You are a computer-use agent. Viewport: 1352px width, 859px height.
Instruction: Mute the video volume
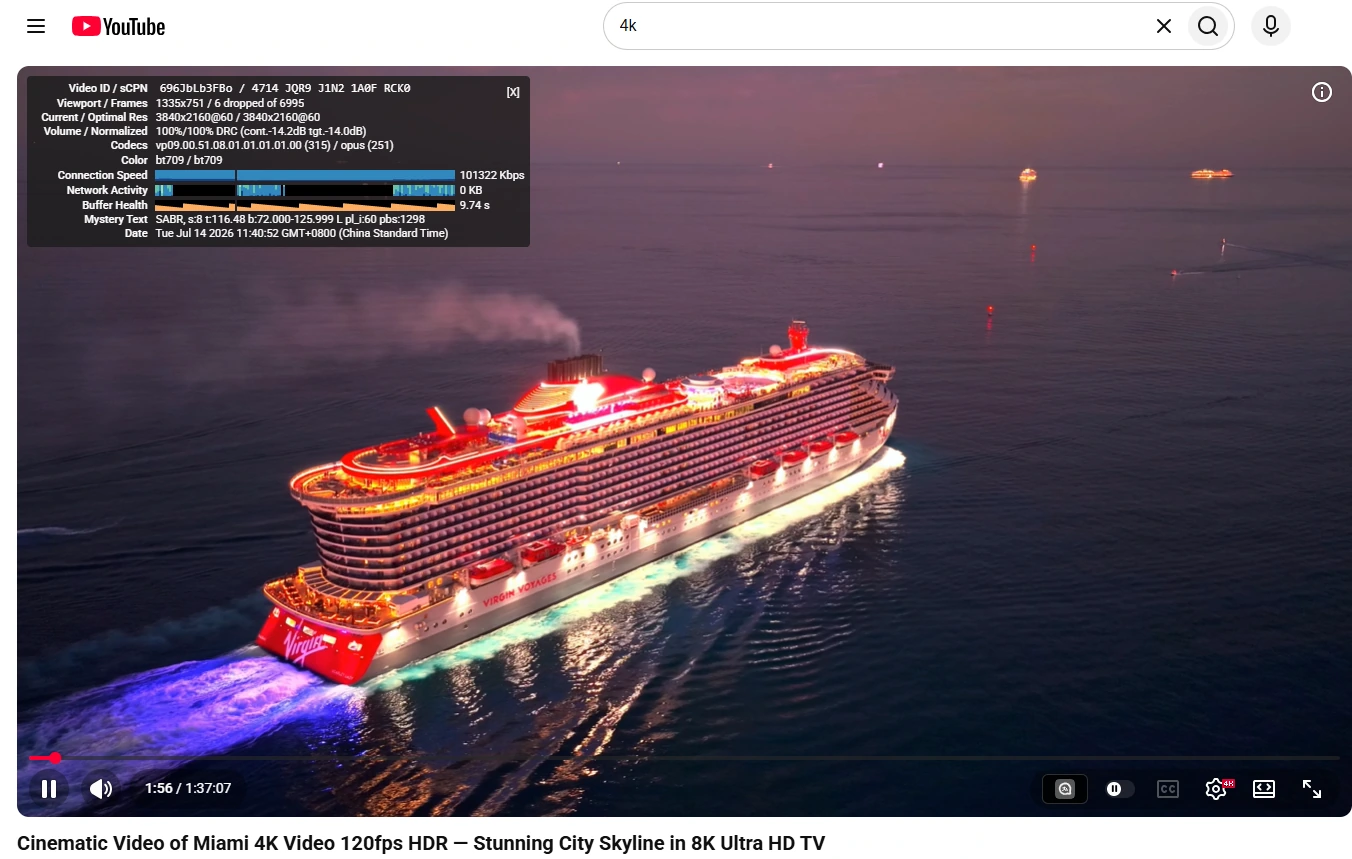coord(101,789)
